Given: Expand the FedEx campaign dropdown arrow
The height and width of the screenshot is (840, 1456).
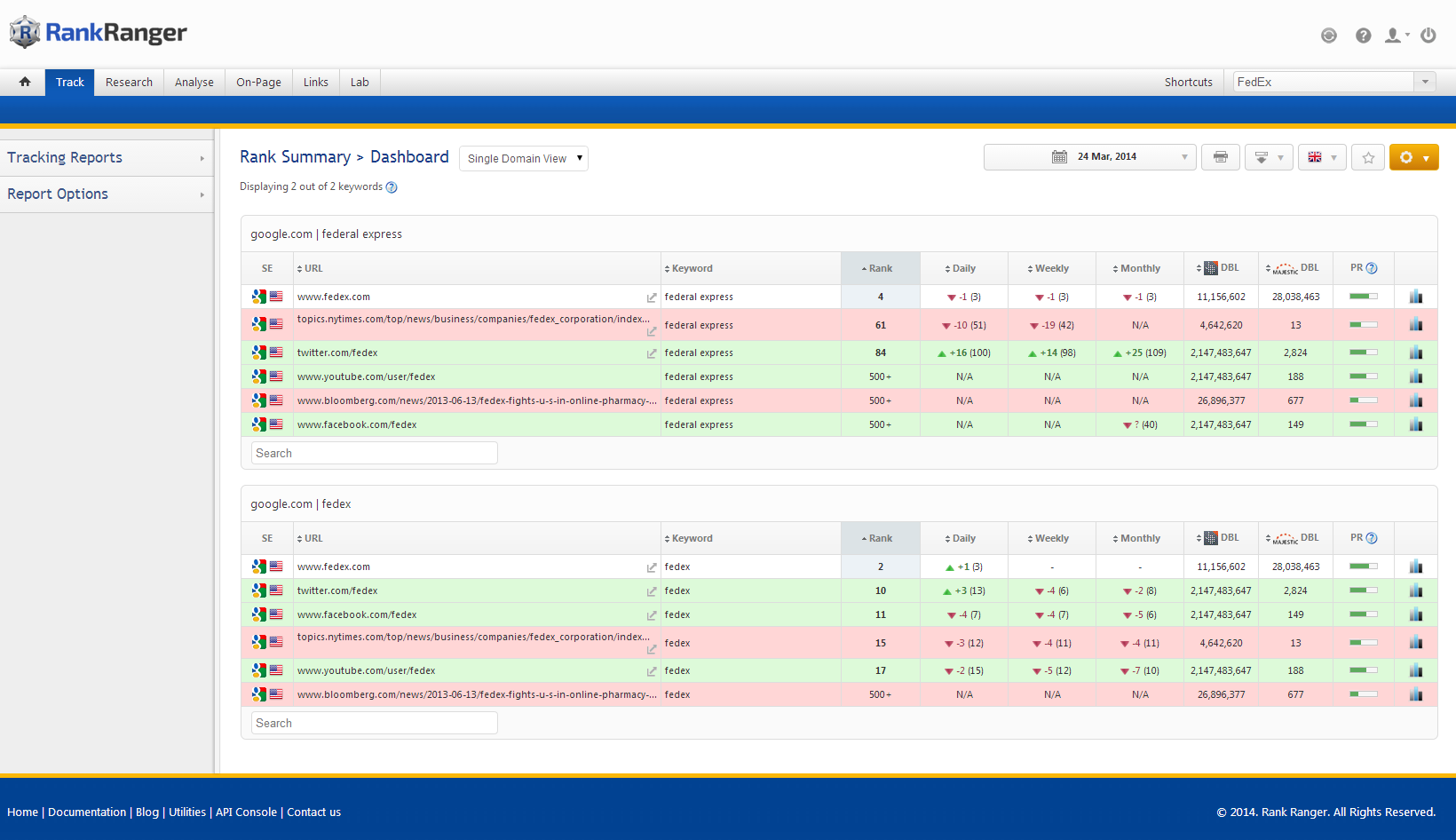Looking at the screenshot, I should [x=1425, y=82].
